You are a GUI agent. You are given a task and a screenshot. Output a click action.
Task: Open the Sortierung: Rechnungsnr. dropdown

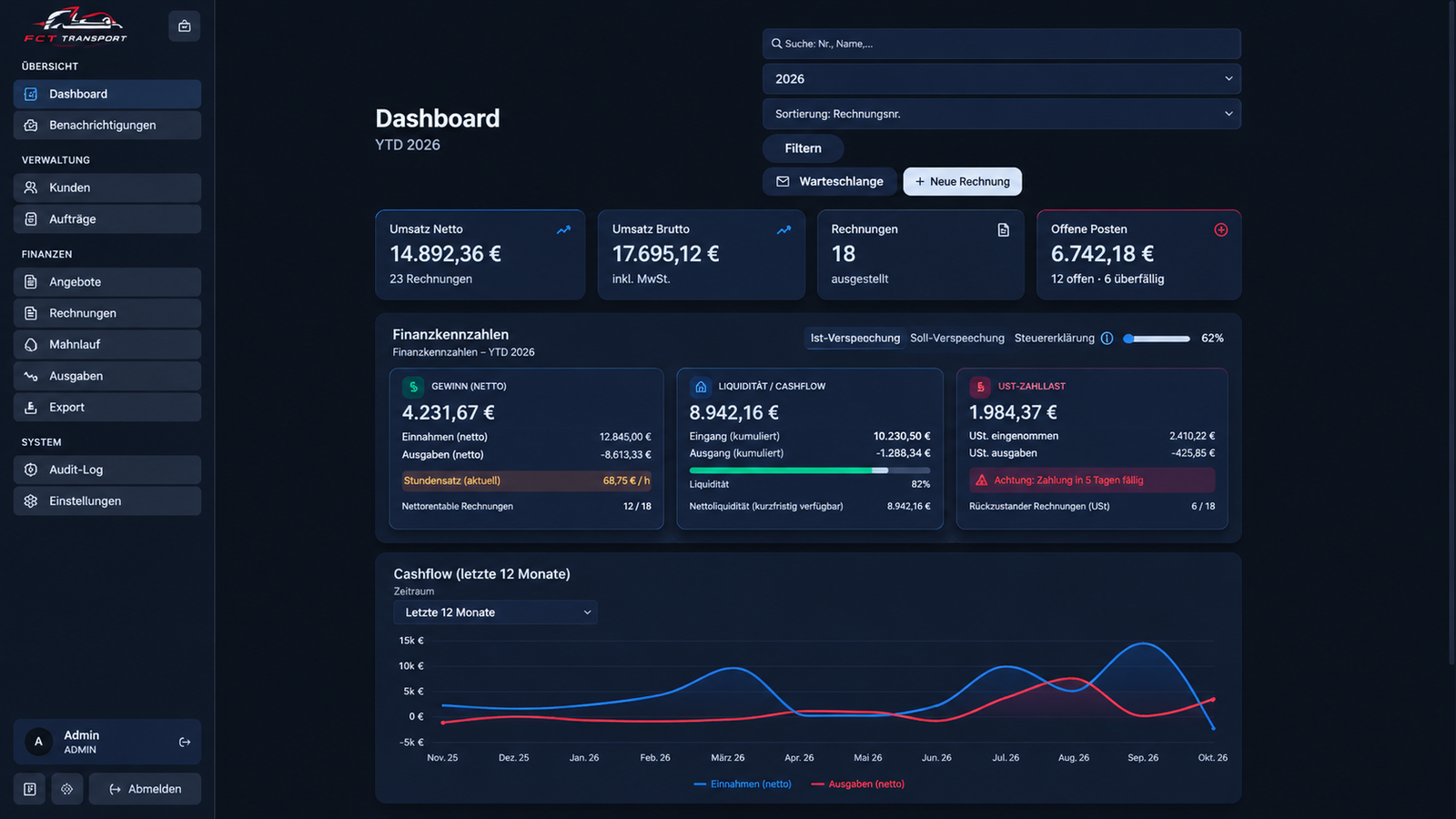click(x=1002, y=114)
